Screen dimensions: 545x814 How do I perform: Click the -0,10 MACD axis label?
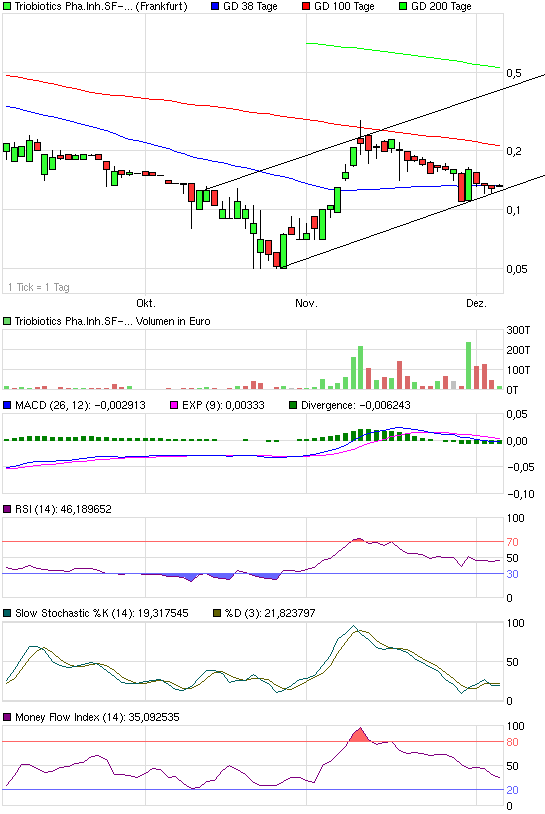tap(521, 494)
